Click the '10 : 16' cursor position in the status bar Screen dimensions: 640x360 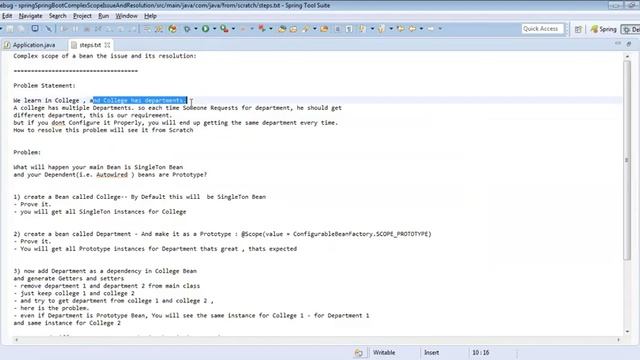click(481, 353)
